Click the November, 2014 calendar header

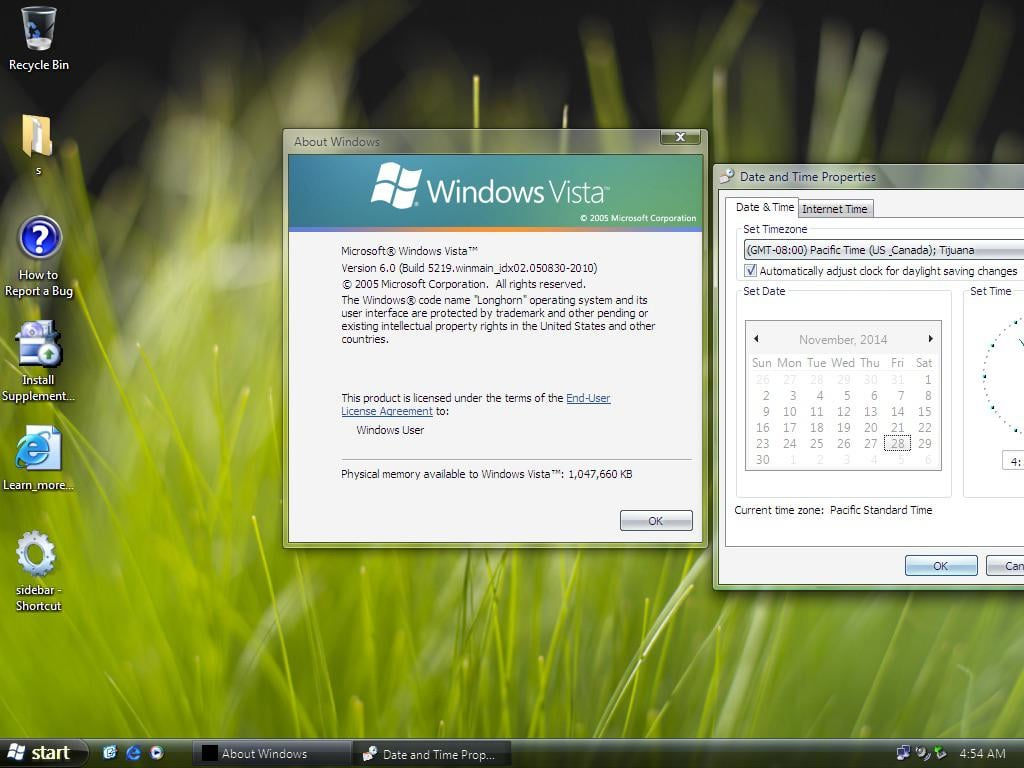click(x=843, y=340)
